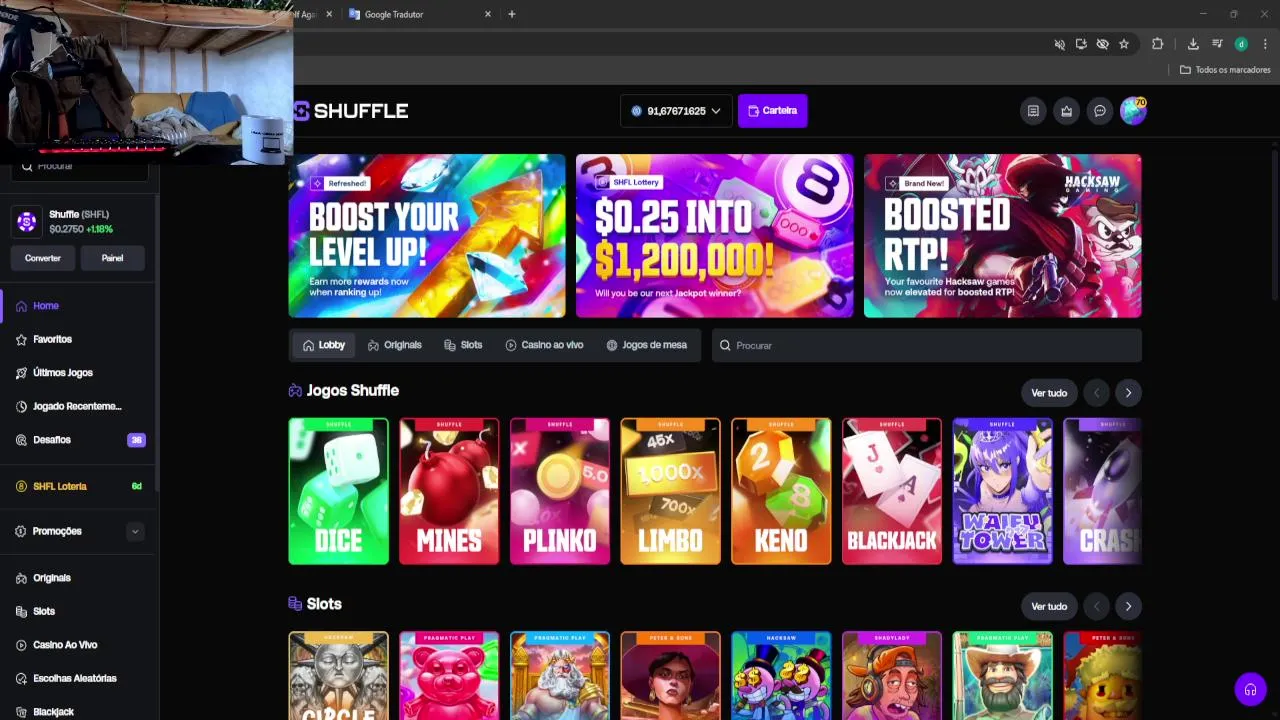The height and width of the screenshot is (720, 1280).
Task: Click the Converter button in sidebar
Action: (x=43, y=258)
